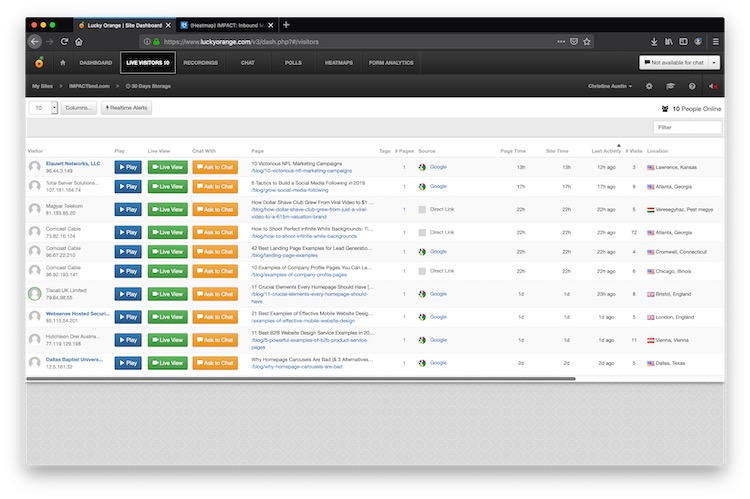
Task: Open the Polls tab
Action: click(293, 63)
